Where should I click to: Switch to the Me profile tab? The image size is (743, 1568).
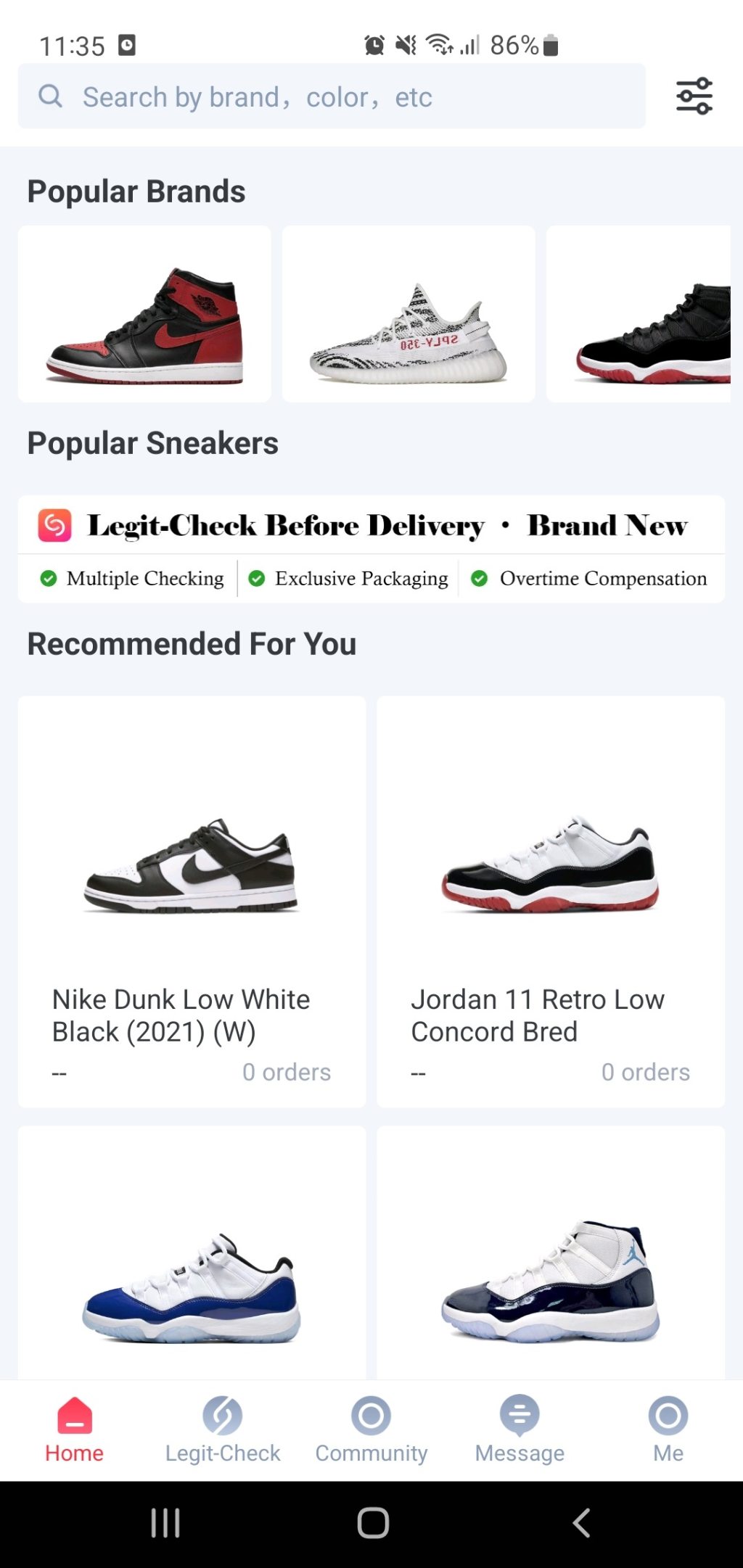click(668, 1429)
